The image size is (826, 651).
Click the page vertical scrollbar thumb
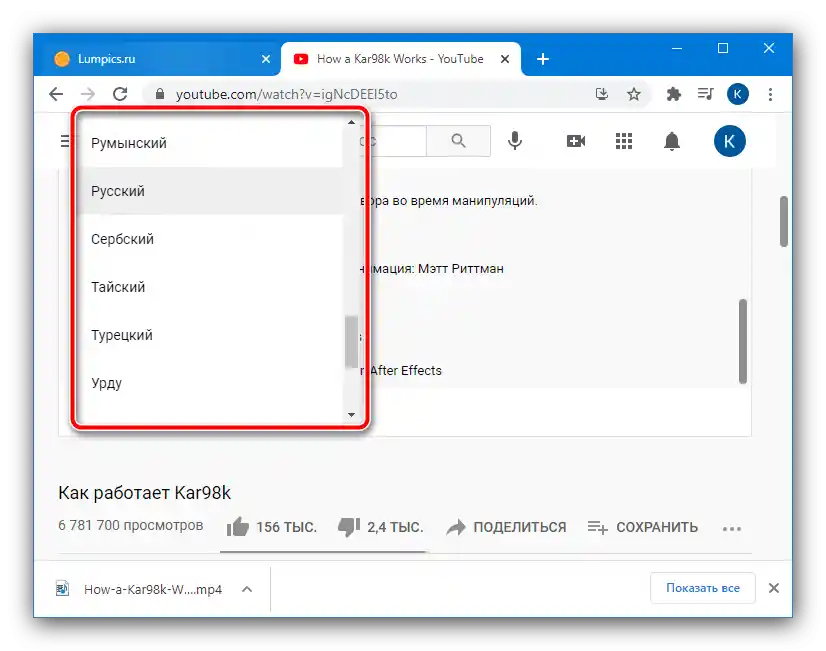[x=784, y=221]
